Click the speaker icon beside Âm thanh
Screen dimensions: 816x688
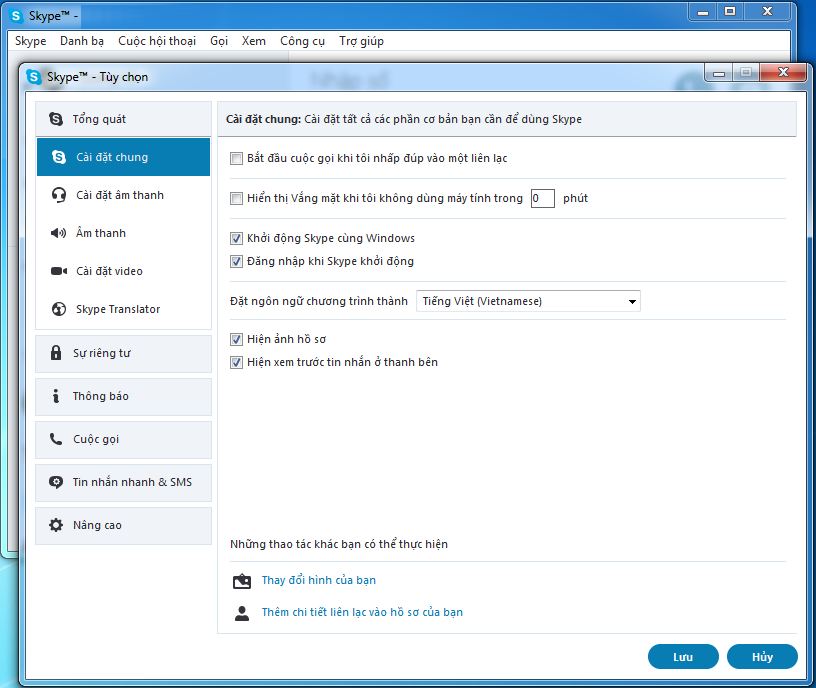pos(59,233)
